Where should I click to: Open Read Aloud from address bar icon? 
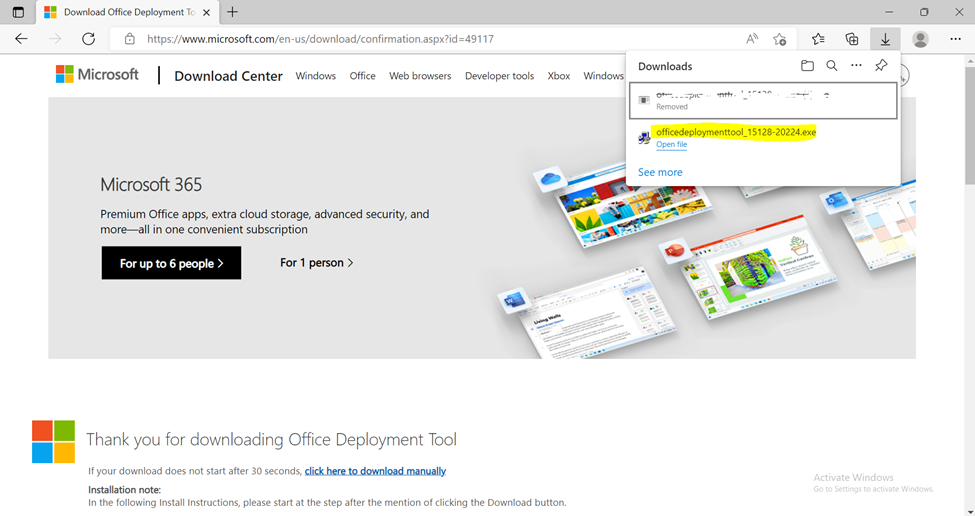coord(752,39)
